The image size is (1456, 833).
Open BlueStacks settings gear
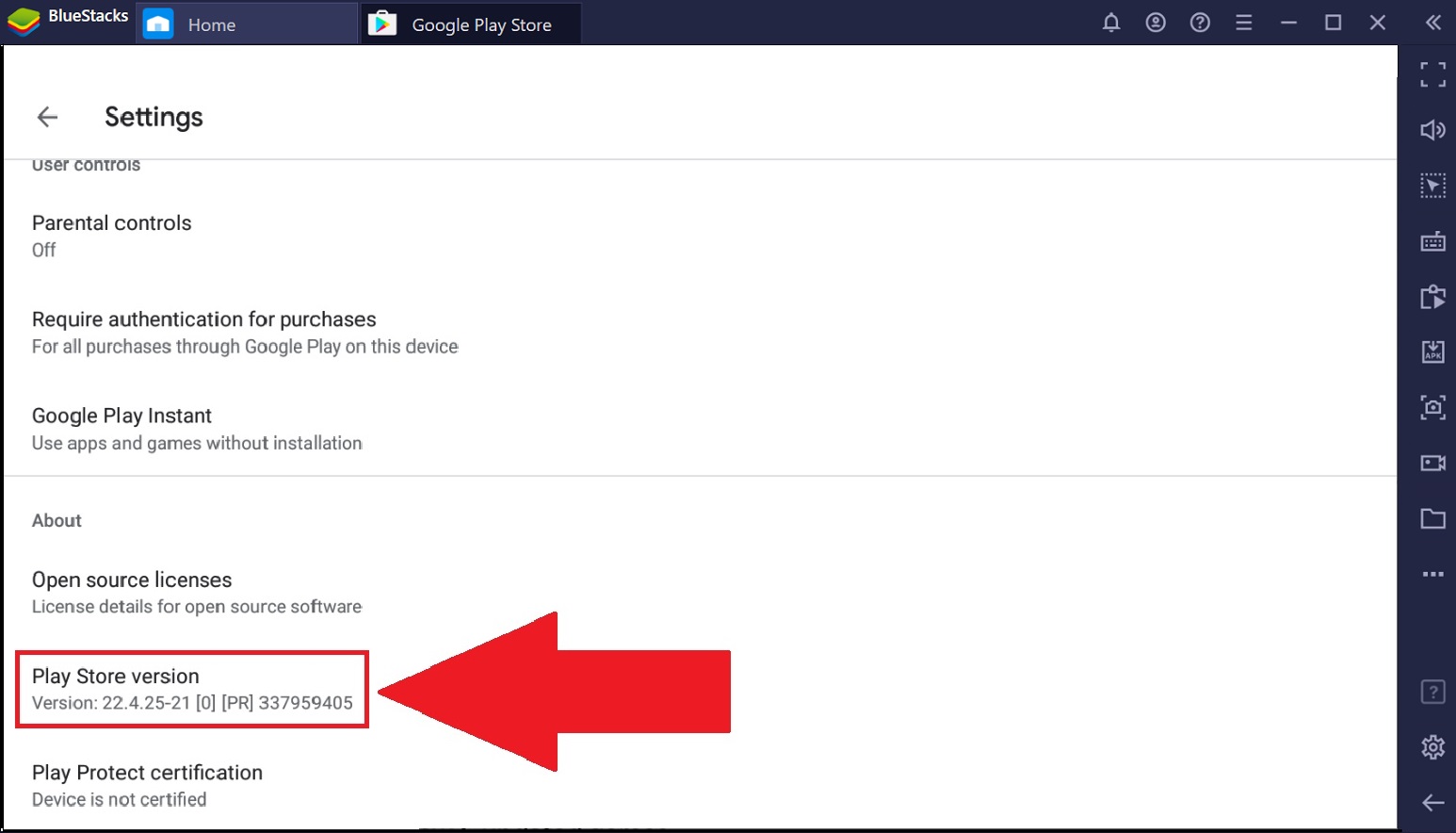[1432, 747]
